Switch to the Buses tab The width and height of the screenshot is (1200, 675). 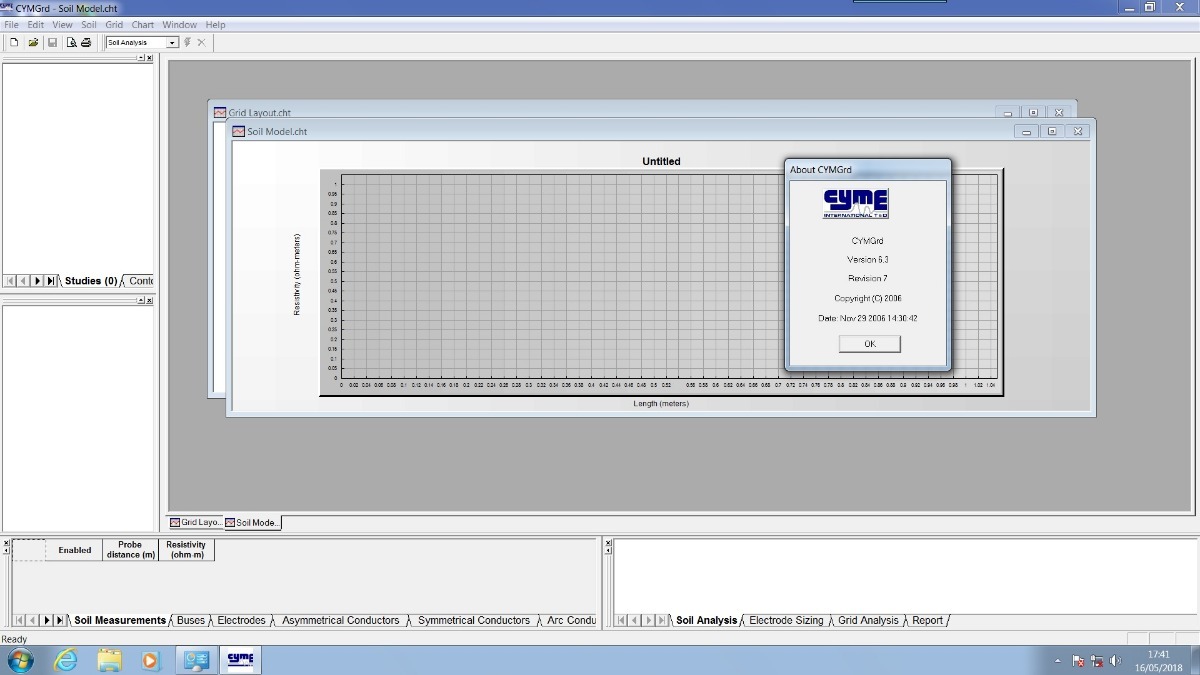[x=191, y=620]
